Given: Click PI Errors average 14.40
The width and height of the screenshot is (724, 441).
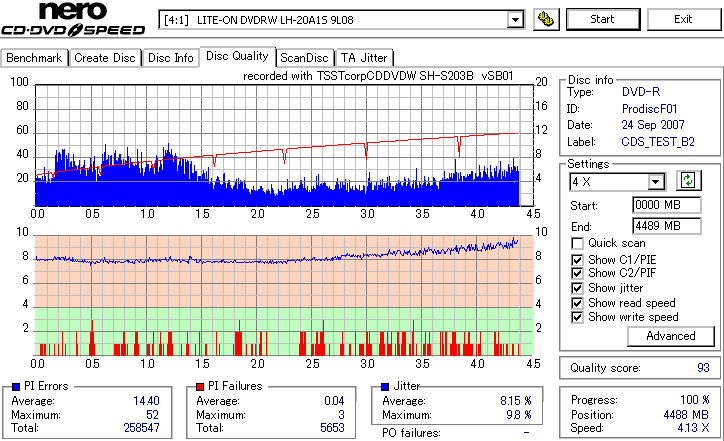Looking at the screenshot, I should [x=146, y=401].
